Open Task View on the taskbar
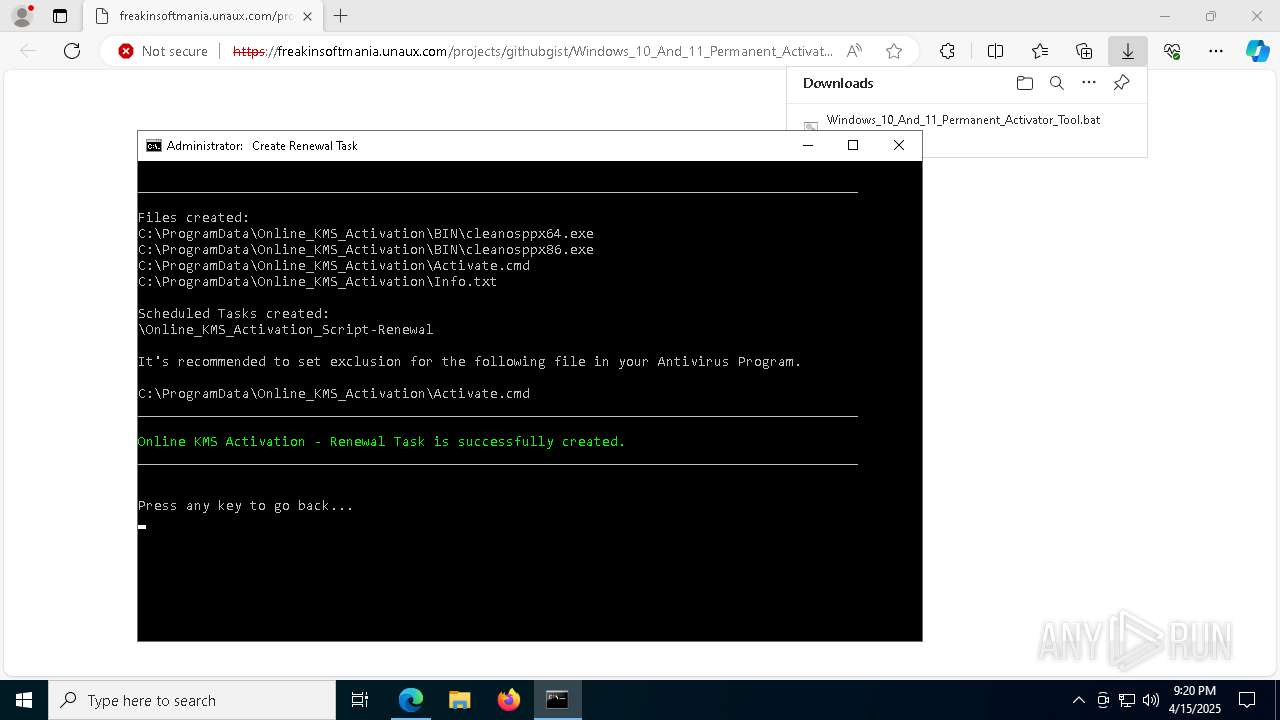 click(360, 700)
